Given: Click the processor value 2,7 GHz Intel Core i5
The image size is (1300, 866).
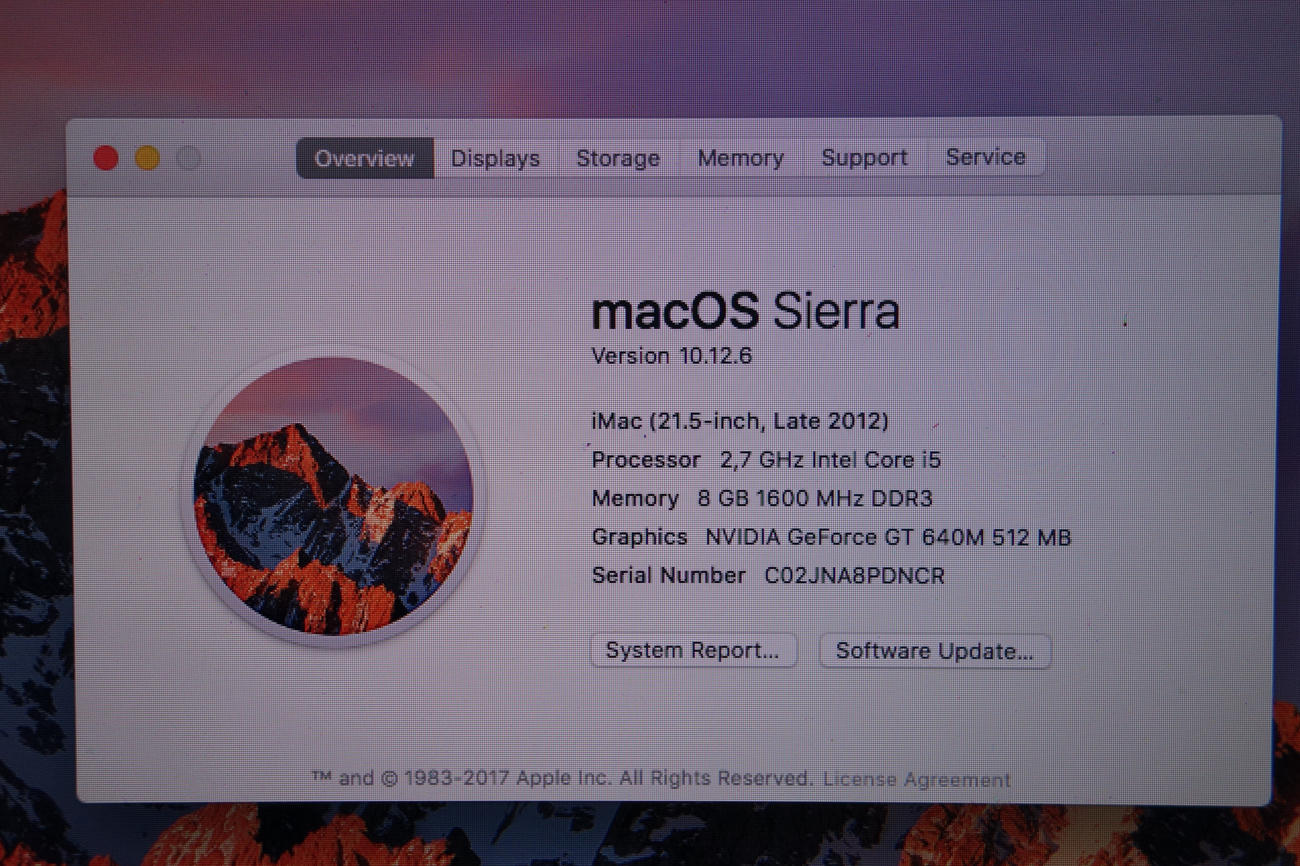Looking at the screenshot, I should coord(830,460).
